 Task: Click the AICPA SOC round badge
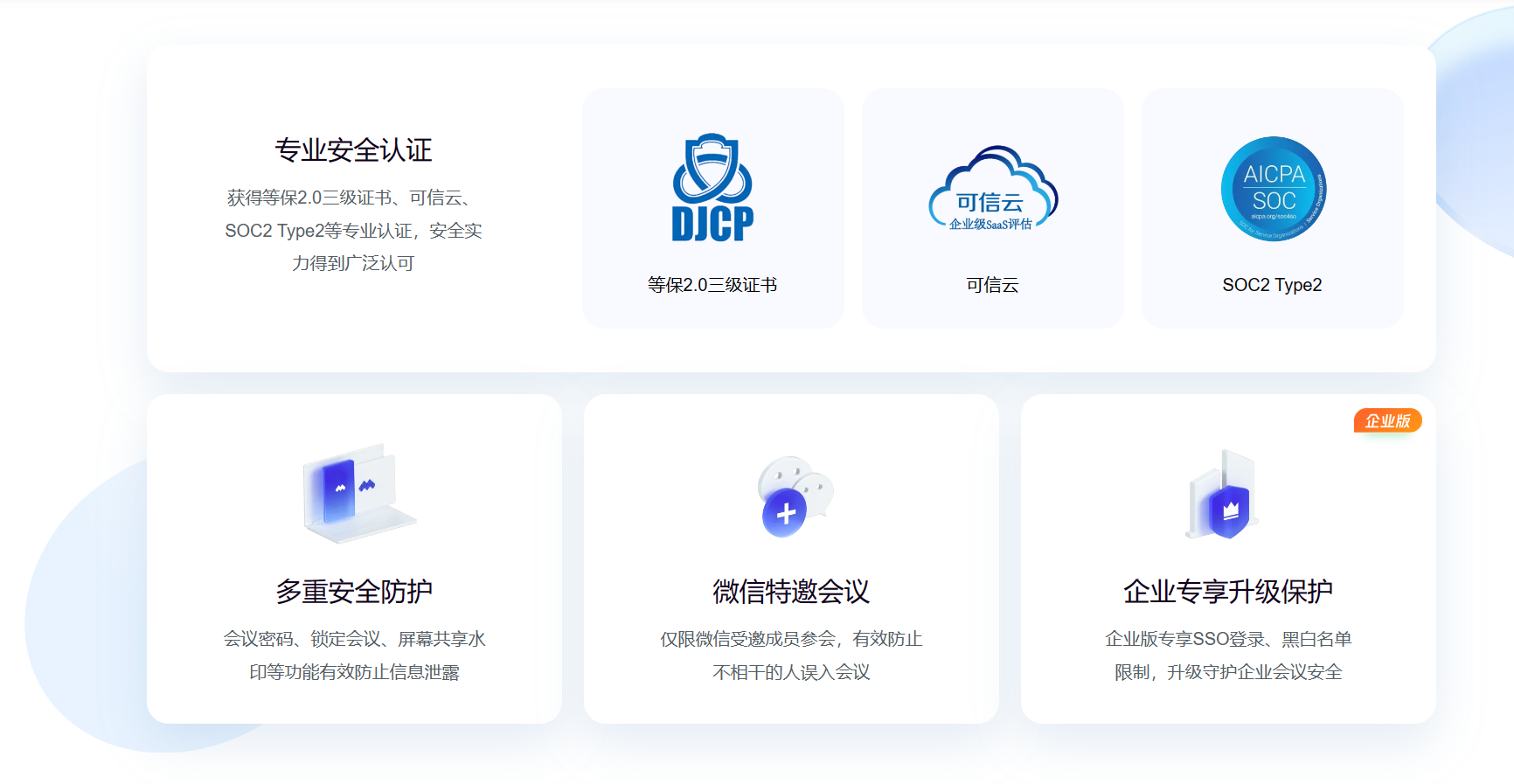click(1273, 189)
